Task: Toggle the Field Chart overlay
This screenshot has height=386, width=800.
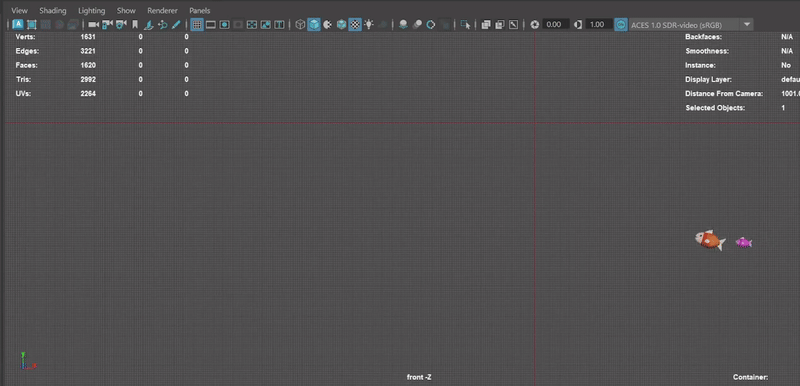Action: [252, 24]
